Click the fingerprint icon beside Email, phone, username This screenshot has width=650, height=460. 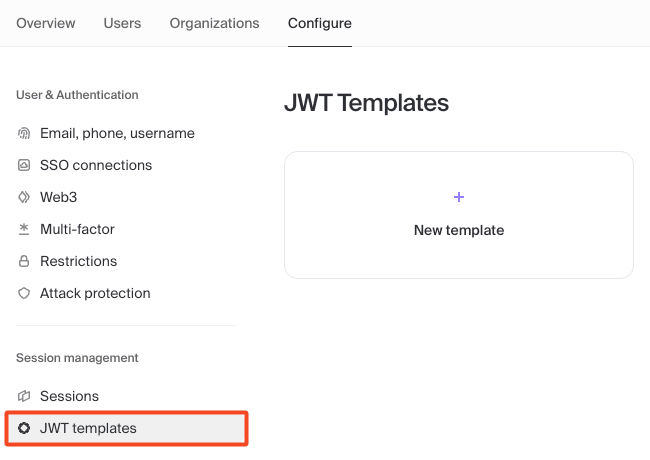coord(24,133)
